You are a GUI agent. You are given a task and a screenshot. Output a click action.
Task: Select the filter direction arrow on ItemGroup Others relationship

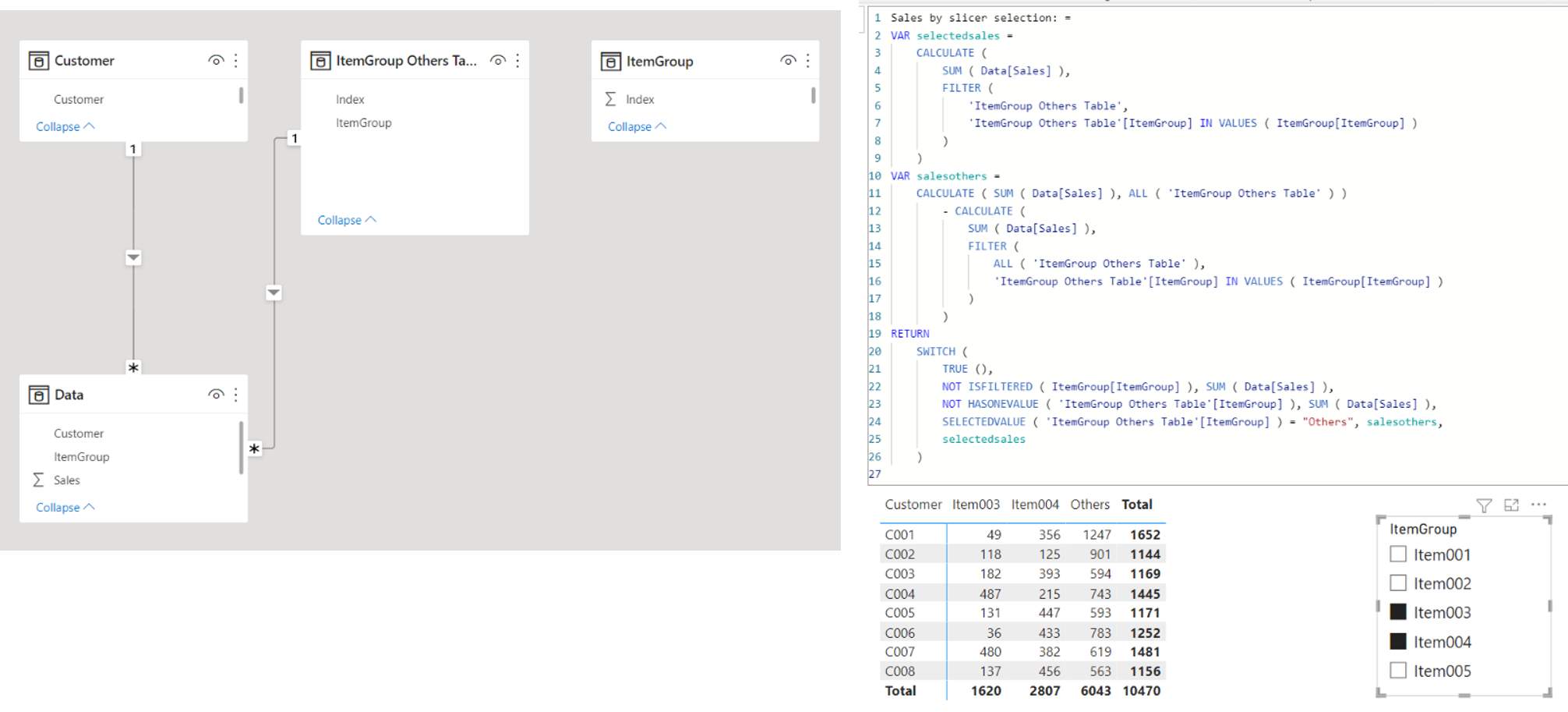pyautogui.click(x=274, y=292)
